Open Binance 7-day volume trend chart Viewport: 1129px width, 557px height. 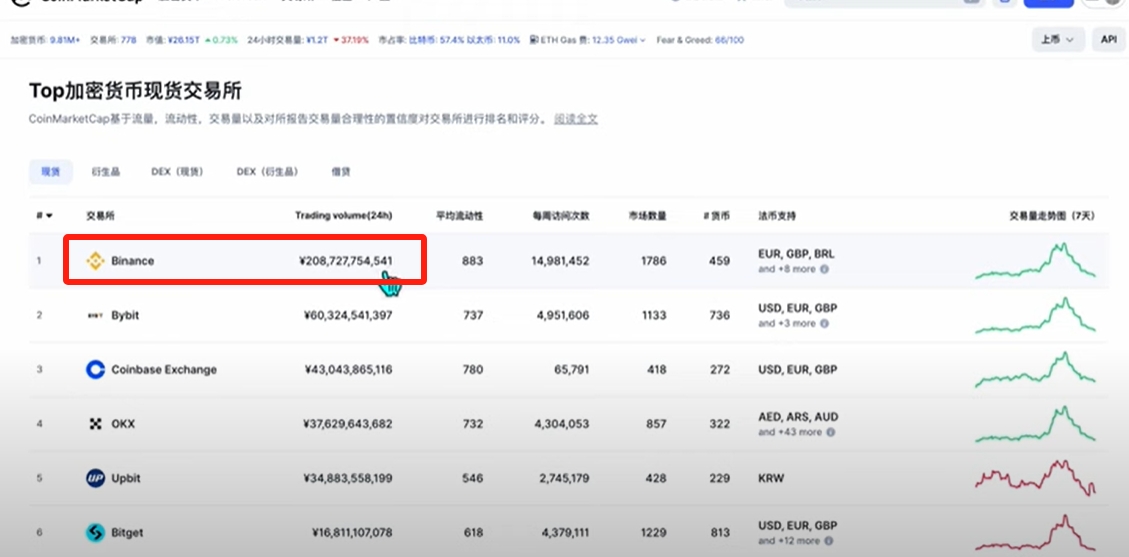[x=1035, y=261]
